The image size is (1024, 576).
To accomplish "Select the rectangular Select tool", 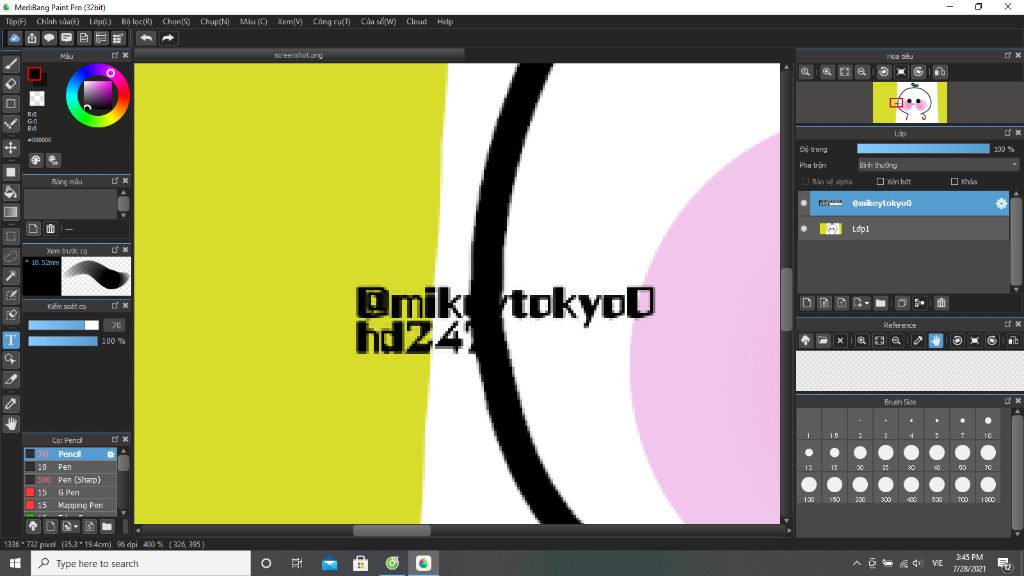I will (x=11, y=236).
